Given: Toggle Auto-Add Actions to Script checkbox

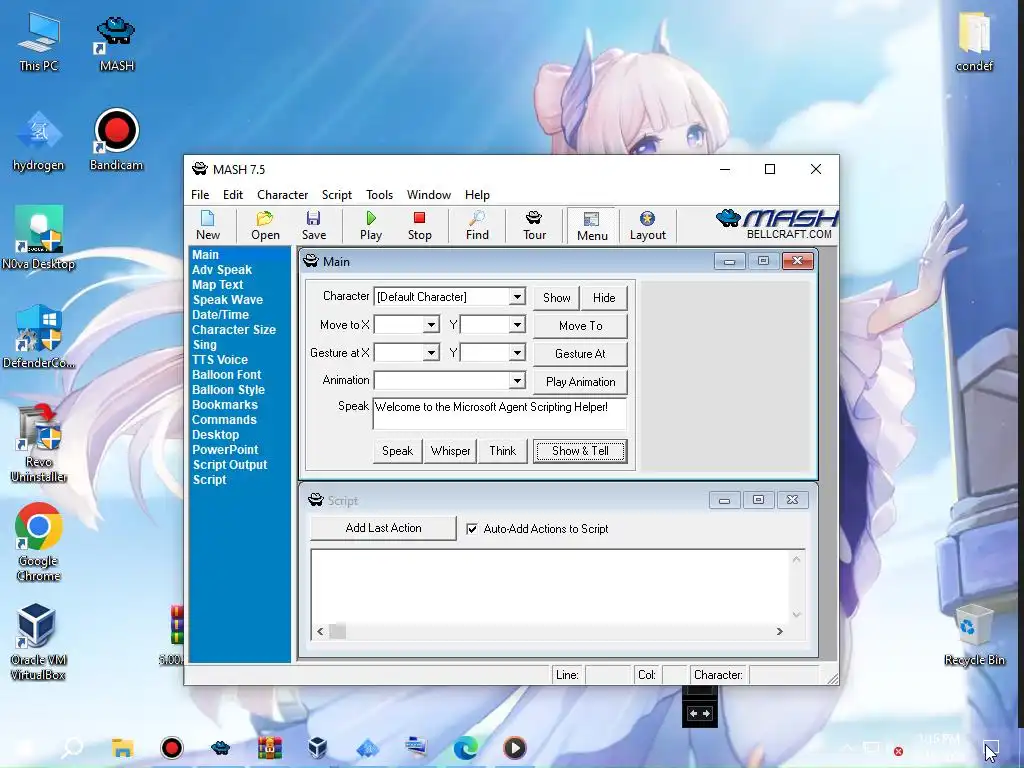Looking at the screenshot, I should 472,529.
